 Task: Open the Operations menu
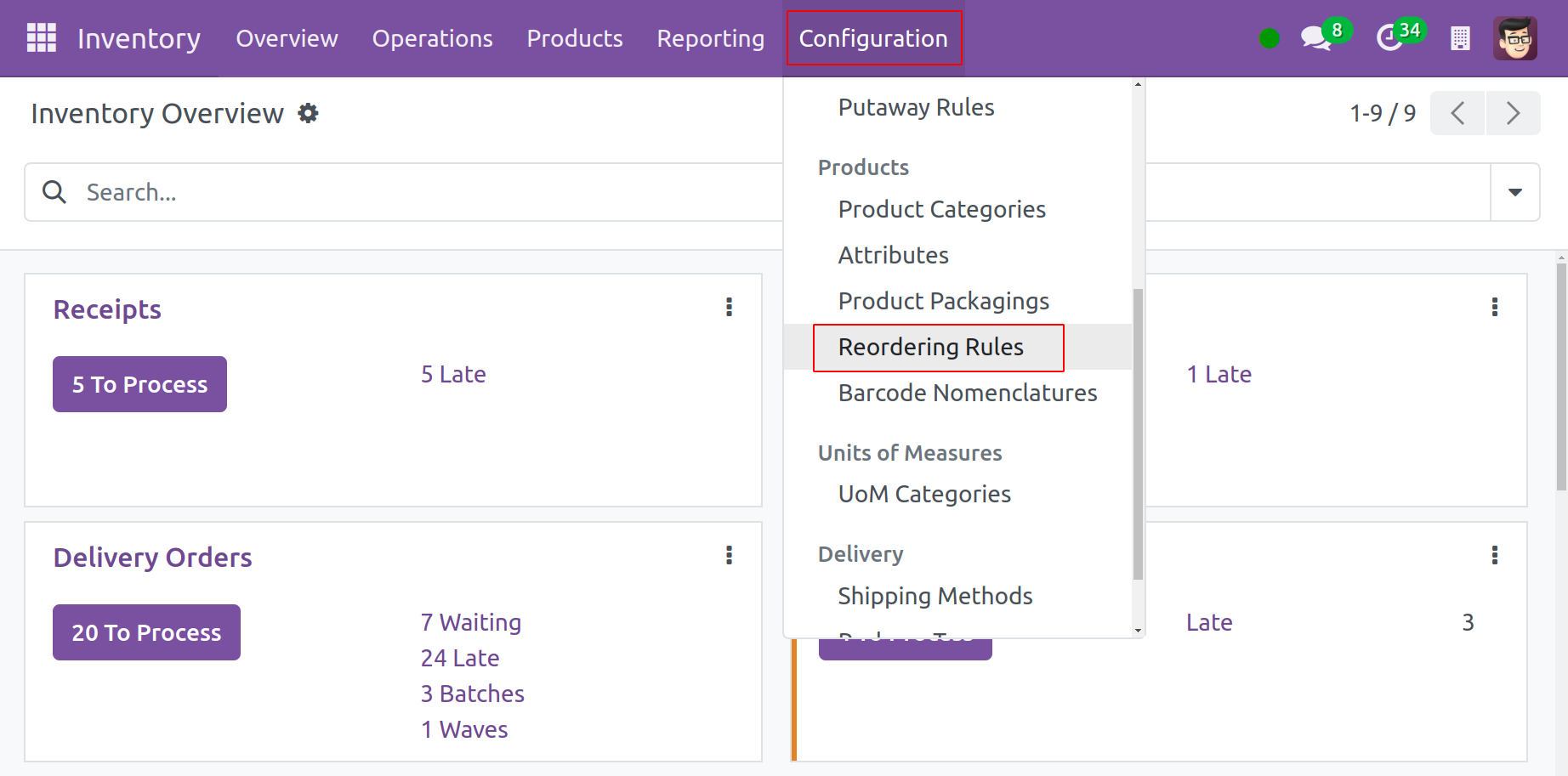[x=432, y=38]
